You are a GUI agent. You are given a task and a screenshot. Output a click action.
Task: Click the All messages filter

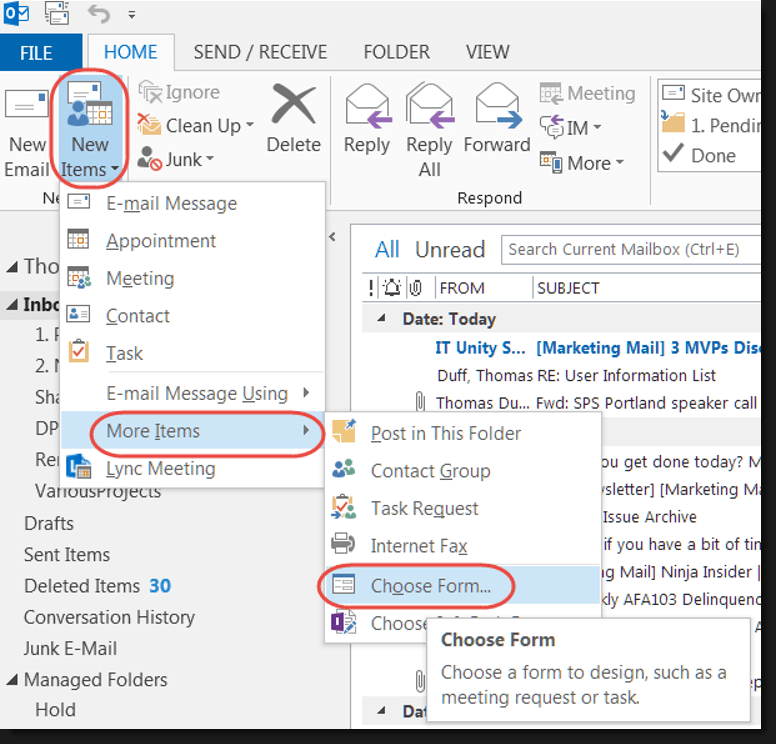click(x=387, y=249)
